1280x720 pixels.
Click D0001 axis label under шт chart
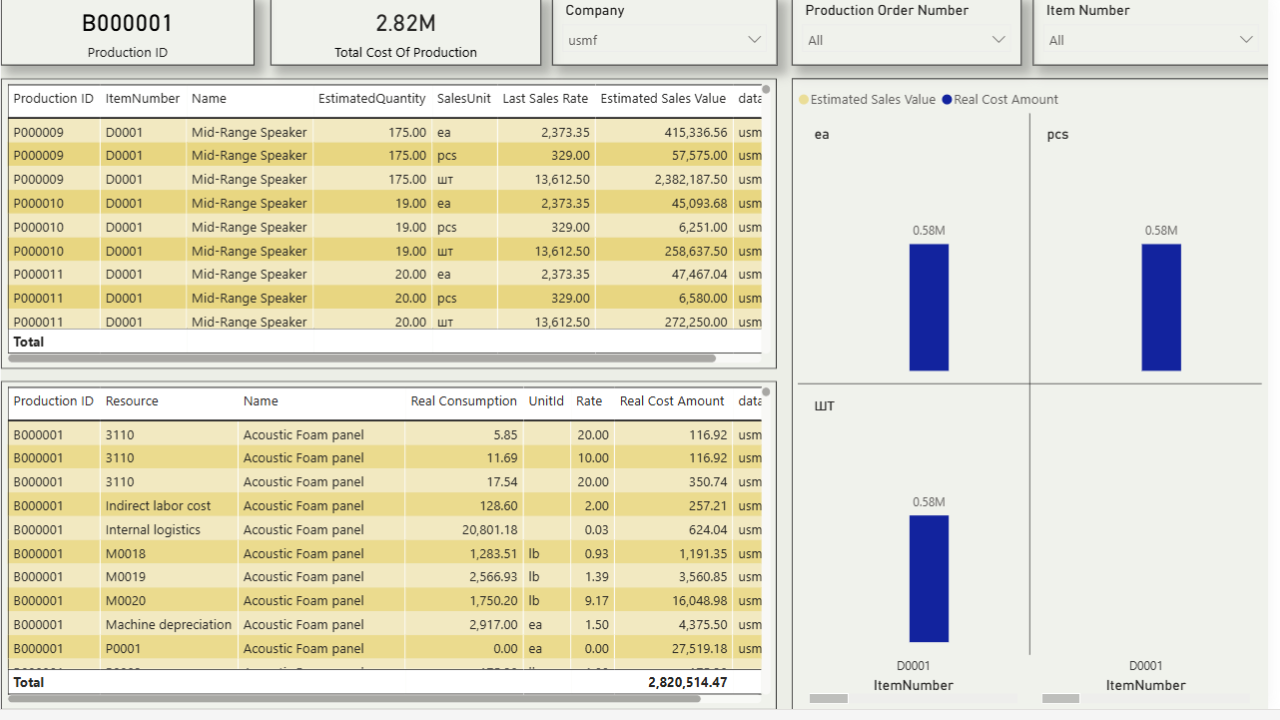point(913,666)
